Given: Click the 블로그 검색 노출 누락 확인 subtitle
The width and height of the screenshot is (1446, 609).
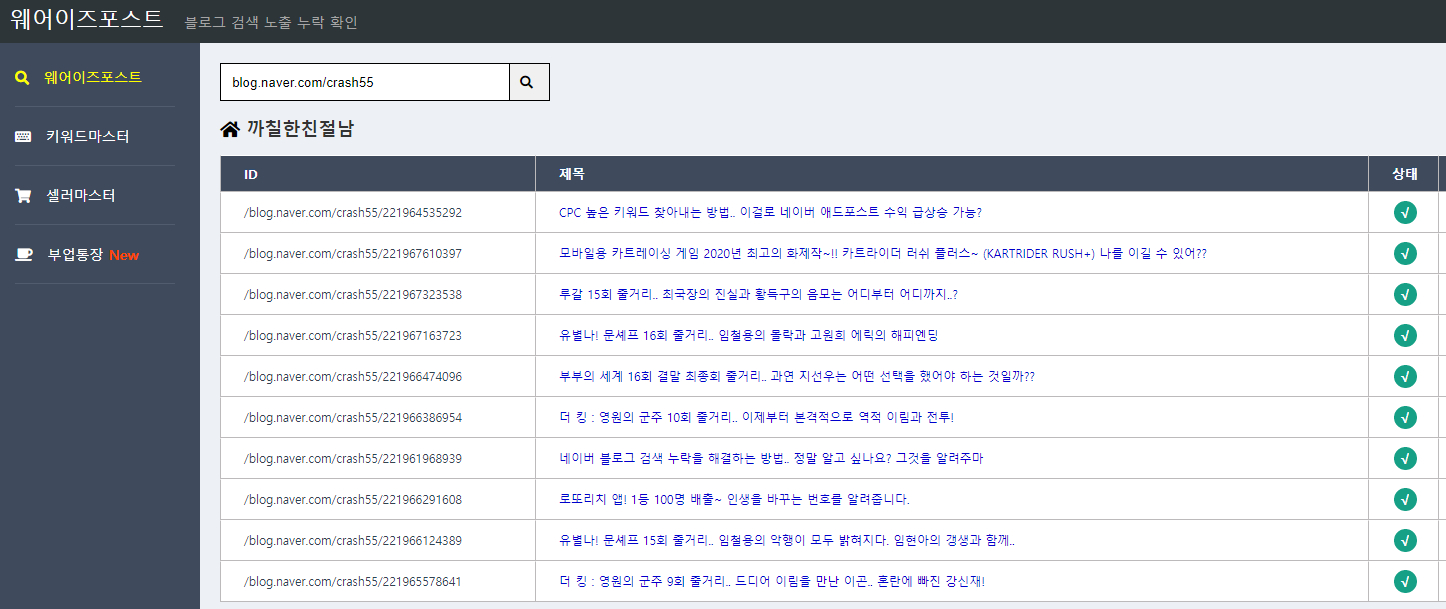Looking at the screenshot, I should coord(271,22).
